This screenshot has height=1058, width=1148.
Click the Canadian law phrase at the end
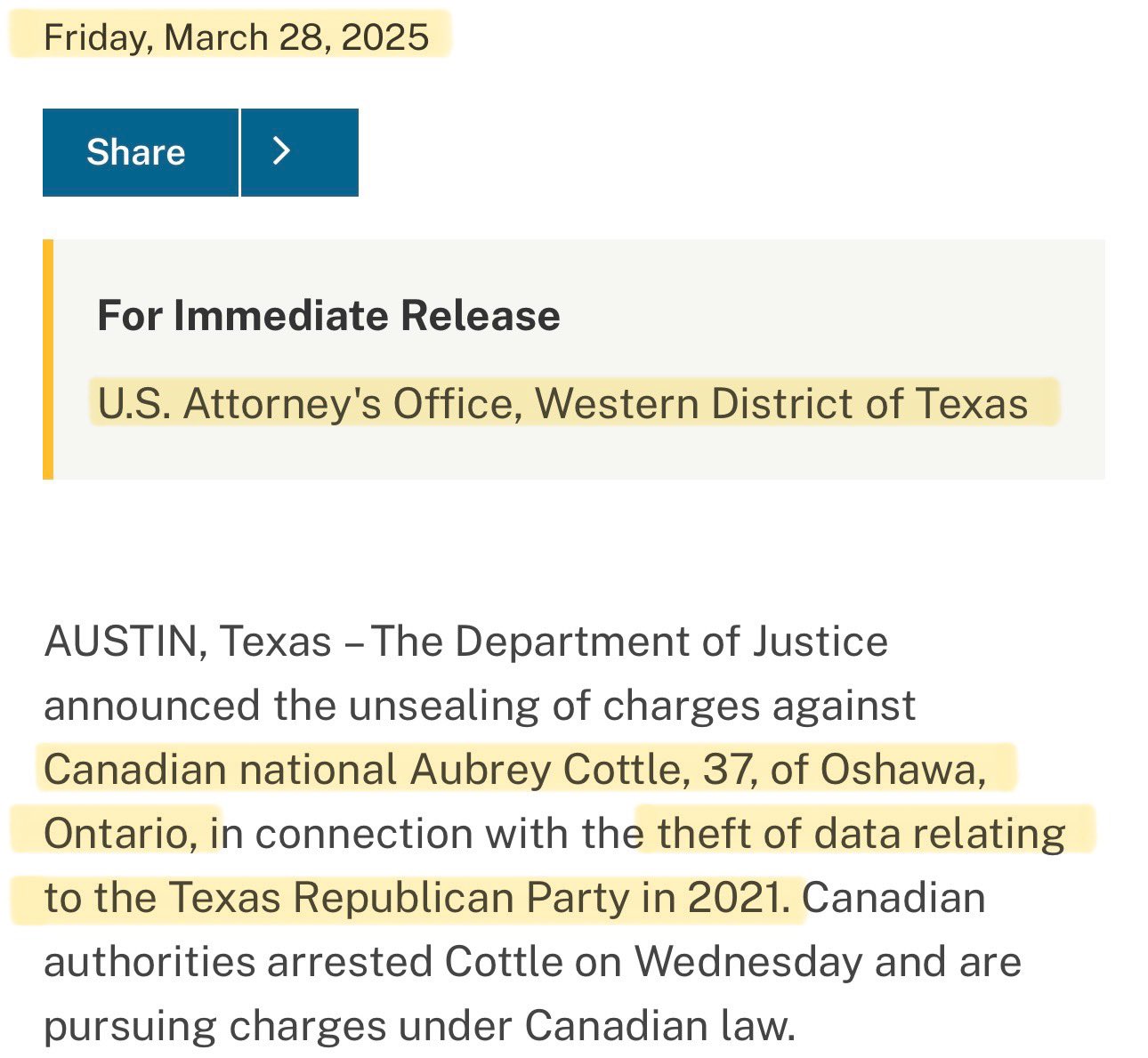658,1026
